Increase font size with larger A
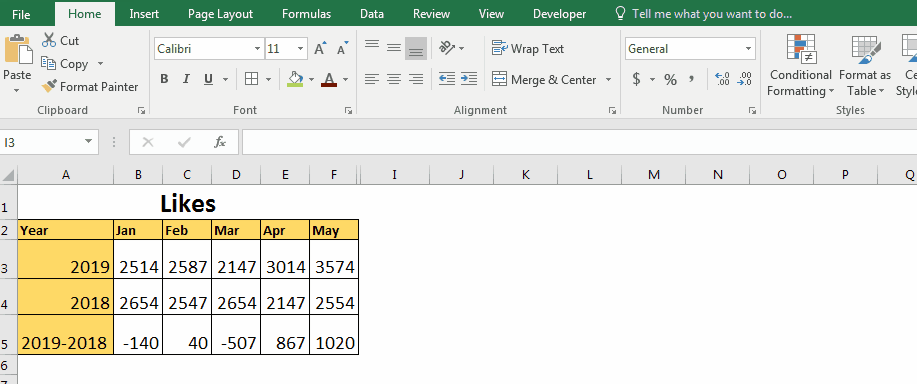The width and height of the screenshot is (917, 384). click(319, 49)
